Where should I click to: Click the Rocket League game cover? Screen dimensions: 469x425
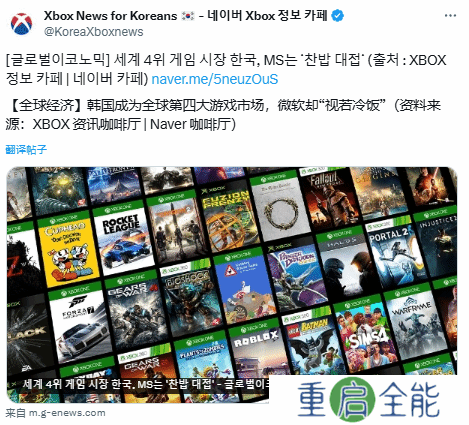coord(123,238)
